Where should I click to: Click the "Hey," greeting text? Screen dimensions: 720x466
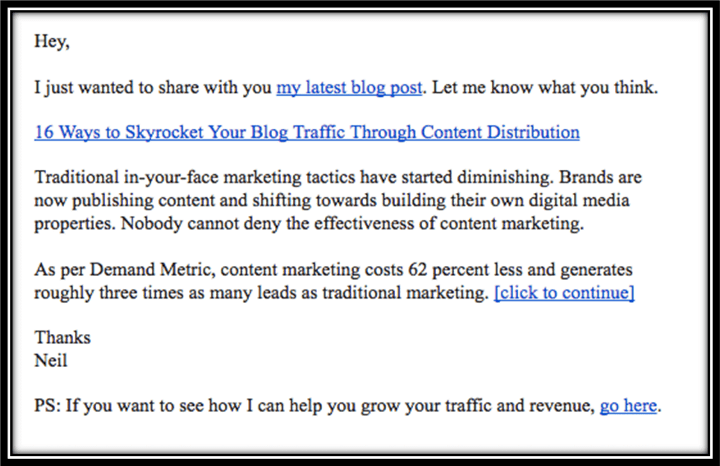click(x=52, y=41)
